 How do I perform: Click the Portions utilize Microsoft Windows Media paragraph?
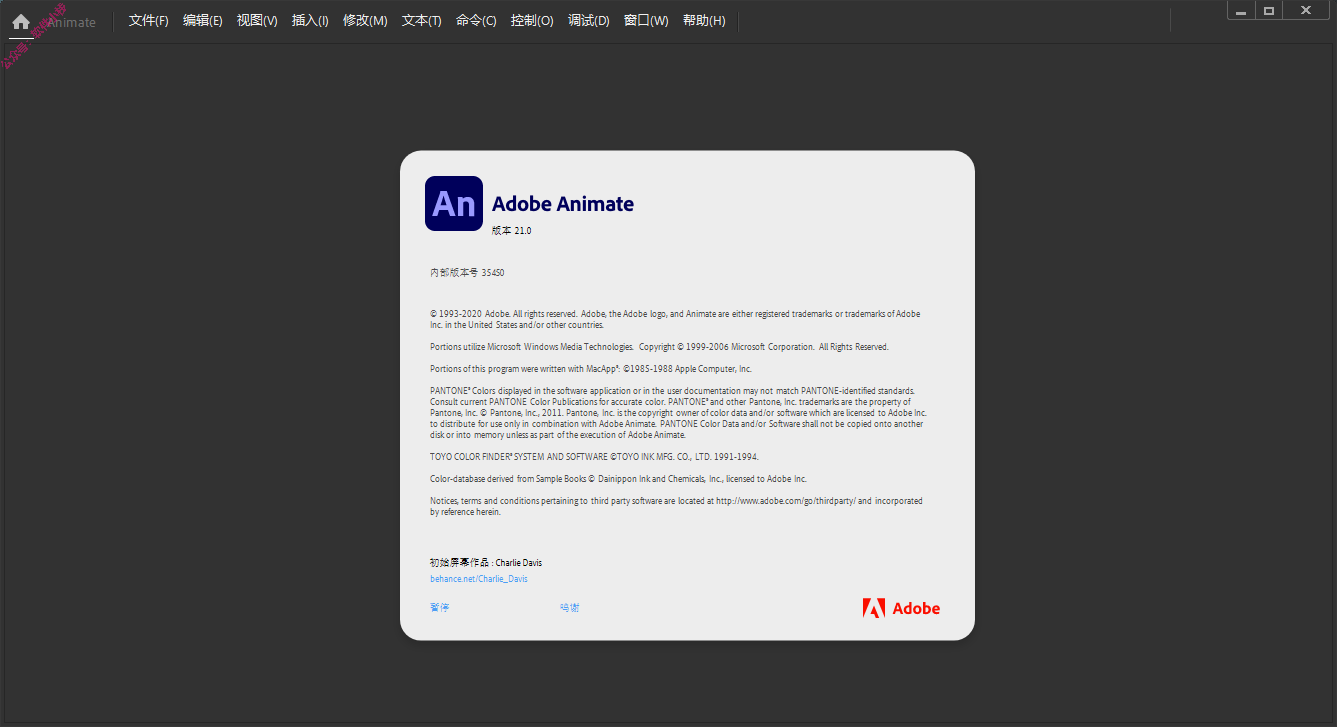point(659,347)
